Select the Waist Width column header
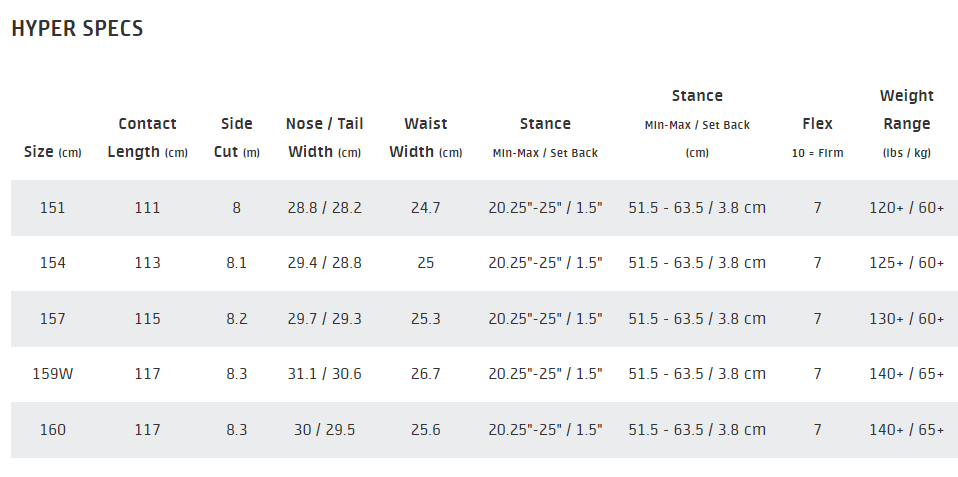The width and height of the screenshot is (958, 477). pyautogui.click(x=426, y=138)
